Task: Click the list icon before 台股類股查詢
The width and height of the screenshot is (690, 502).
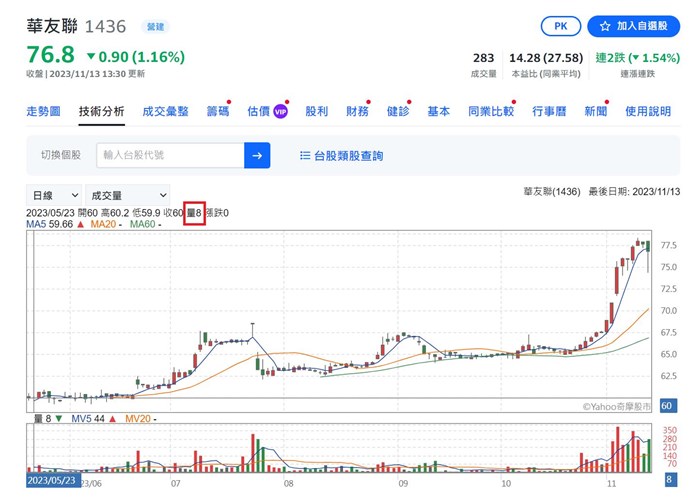Action: tap(305, 156)
